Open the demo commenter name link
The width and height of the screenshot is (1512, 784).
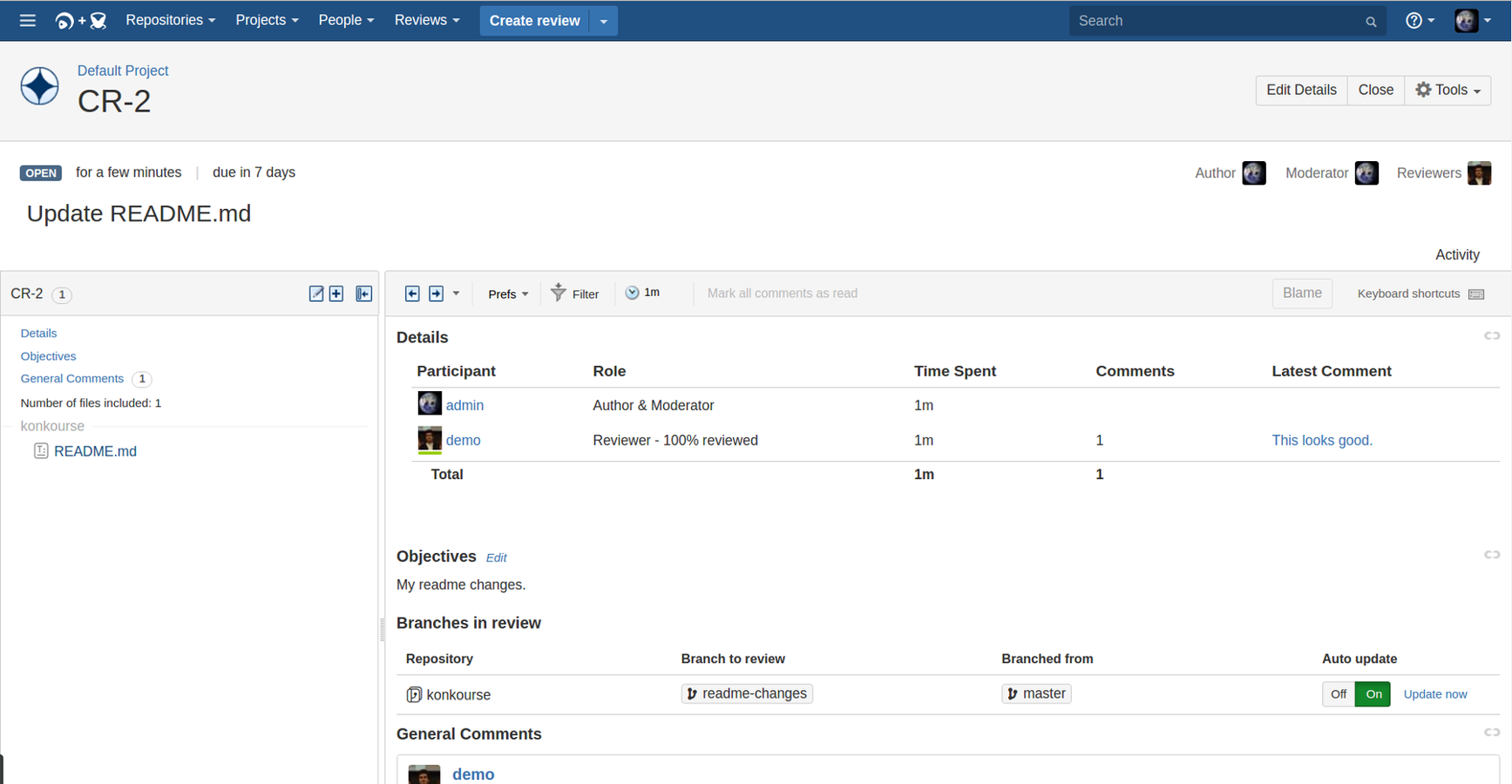tap(473, 774)
